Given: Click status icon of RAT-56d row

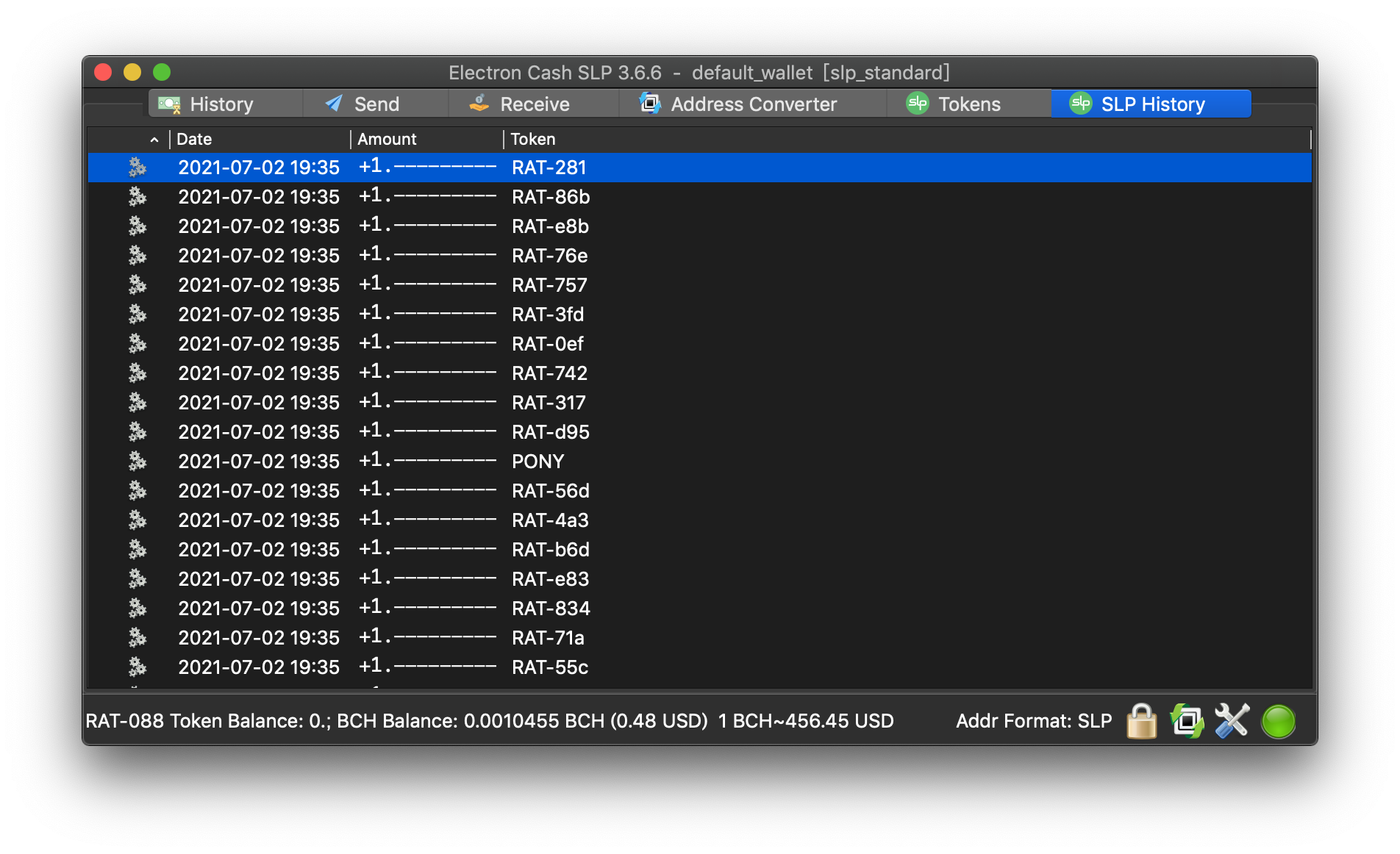Looking at the screenshot, I should tap(137, 491).
